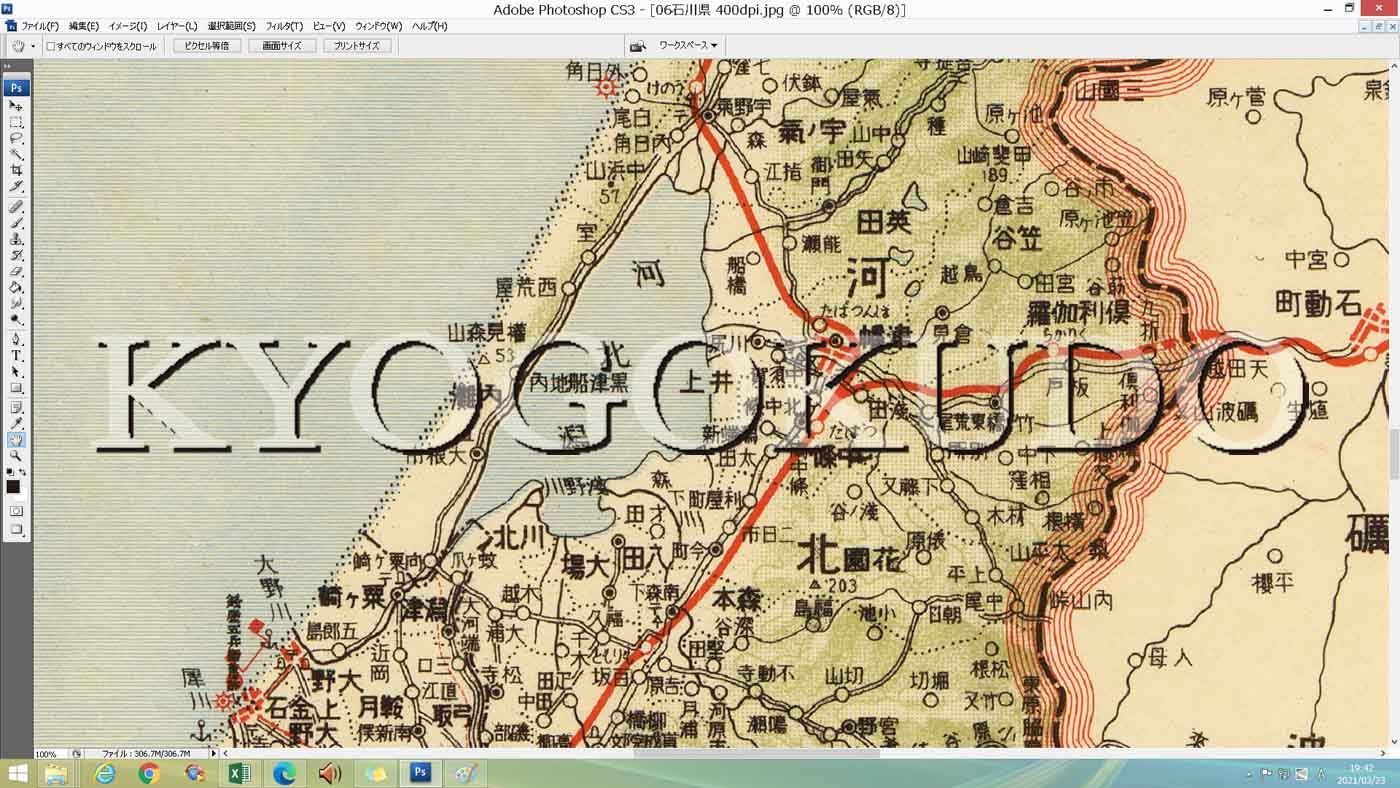Toggle Quick Mask mode
The width and height of the screenshot is (1400, 788).
coord(16,511)
